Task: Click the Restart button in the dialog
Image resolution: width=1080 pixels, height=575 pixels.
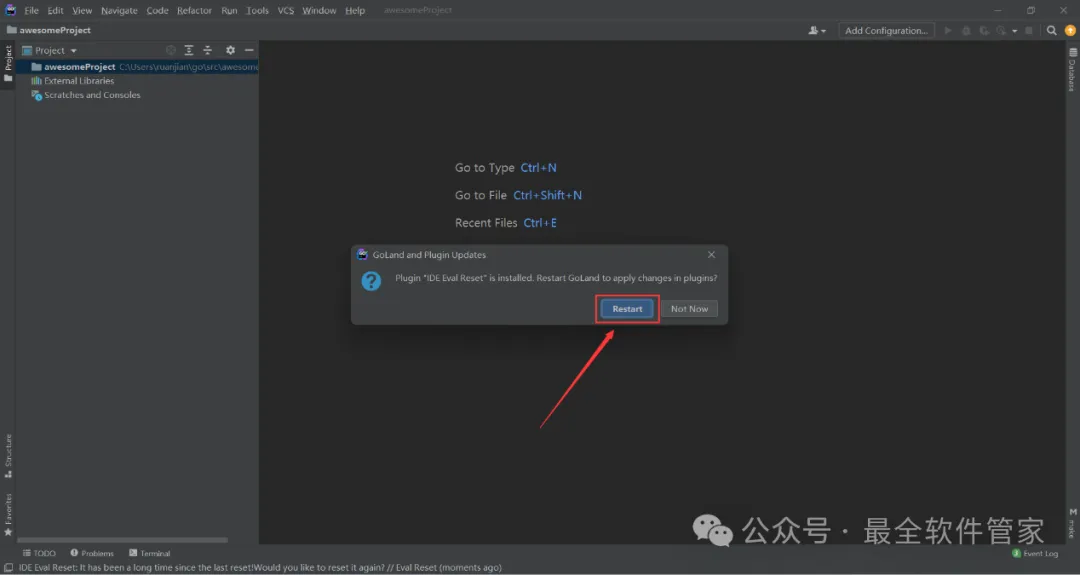Action: pos(627,309)
